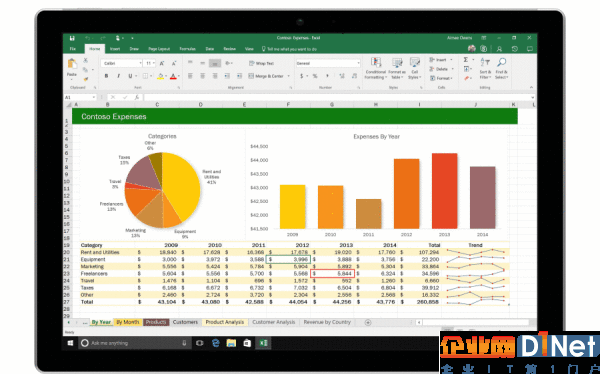Screen dimensions: 600x374
Task: Increase the cell indent
Action: (x=240, y=76)
